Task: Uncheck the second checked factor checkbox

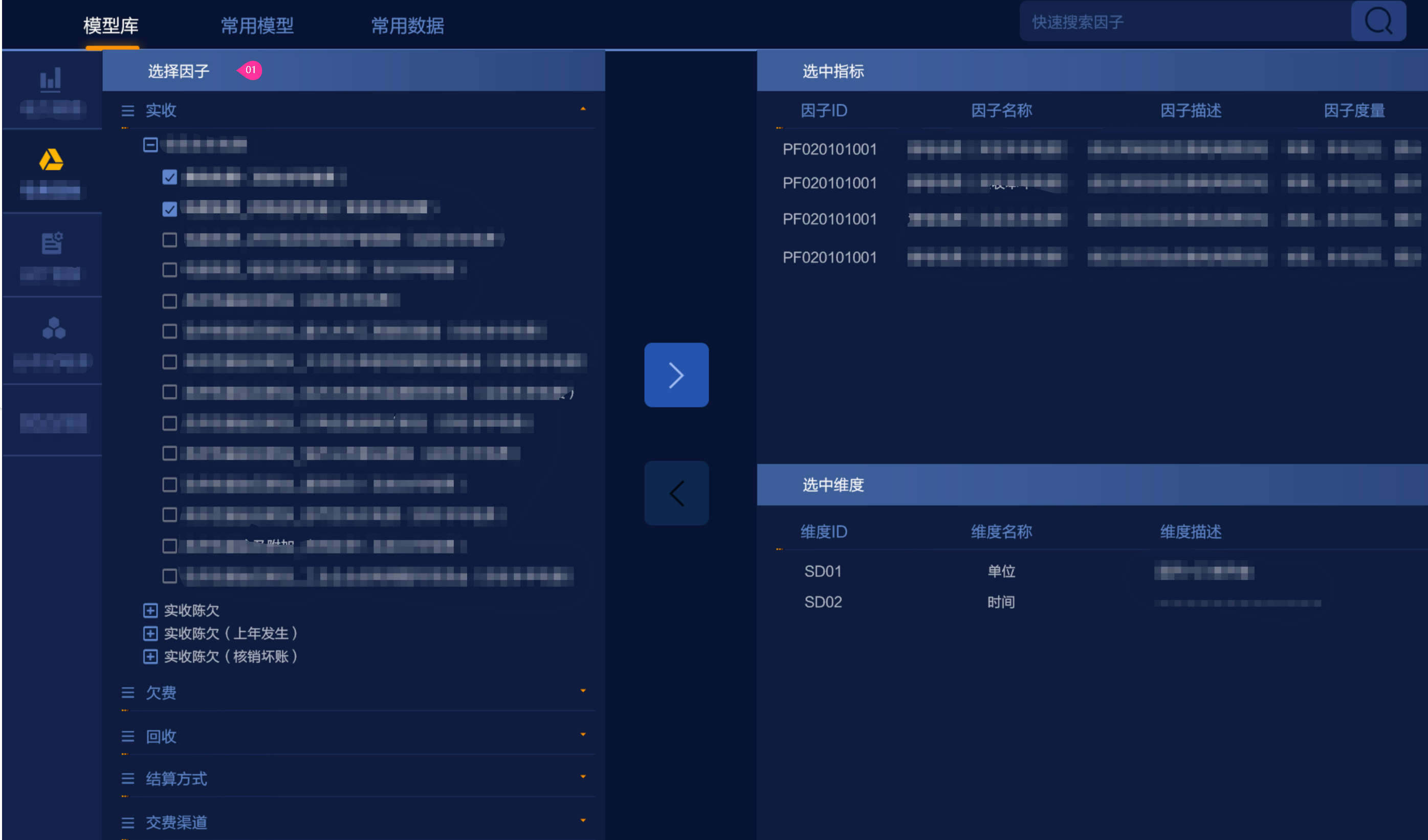Action: tap(169, 209)
